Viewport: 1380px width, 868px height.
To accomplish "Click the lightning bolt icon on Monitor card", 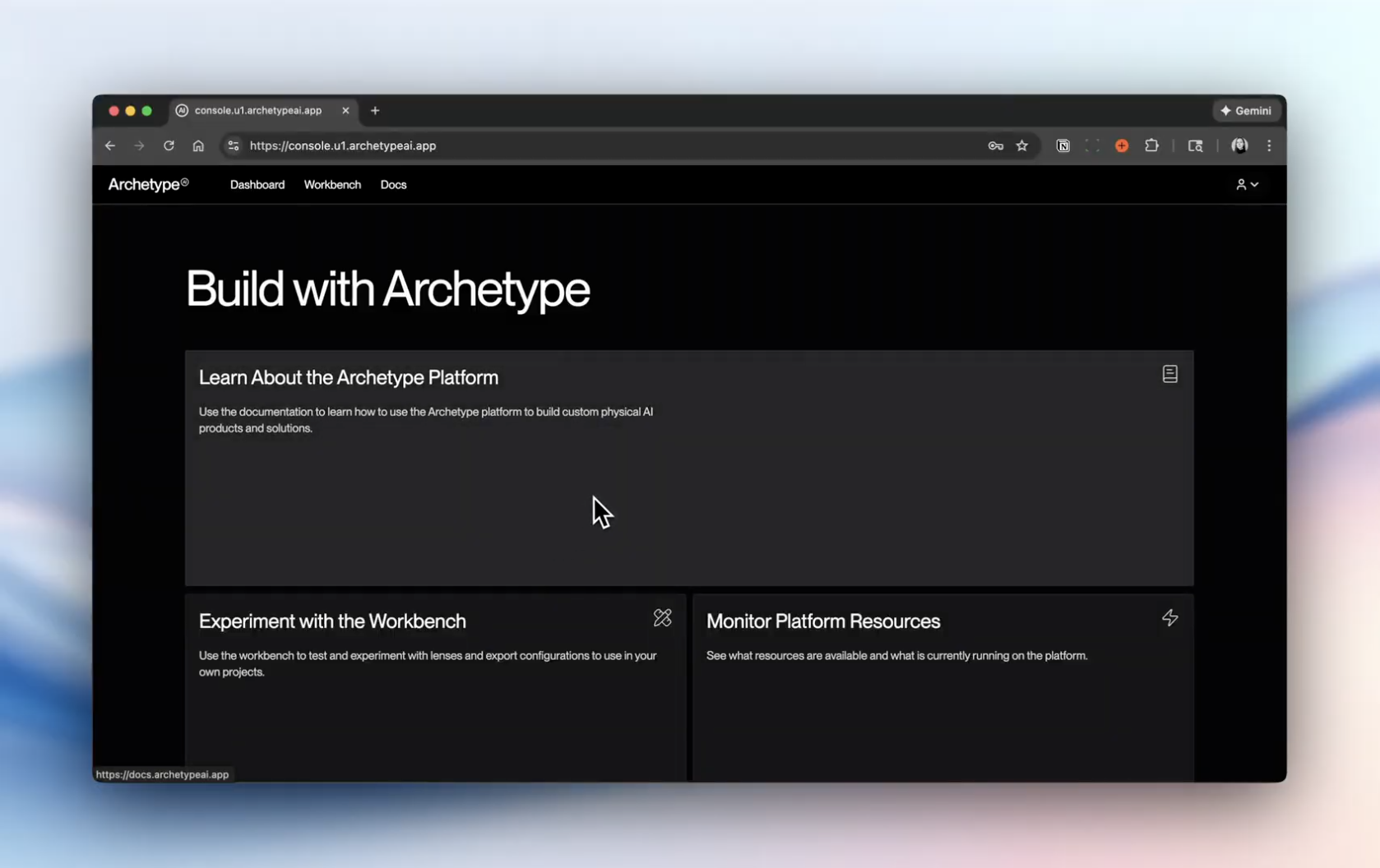I will pyautogui.click(x=1169, y=617).
